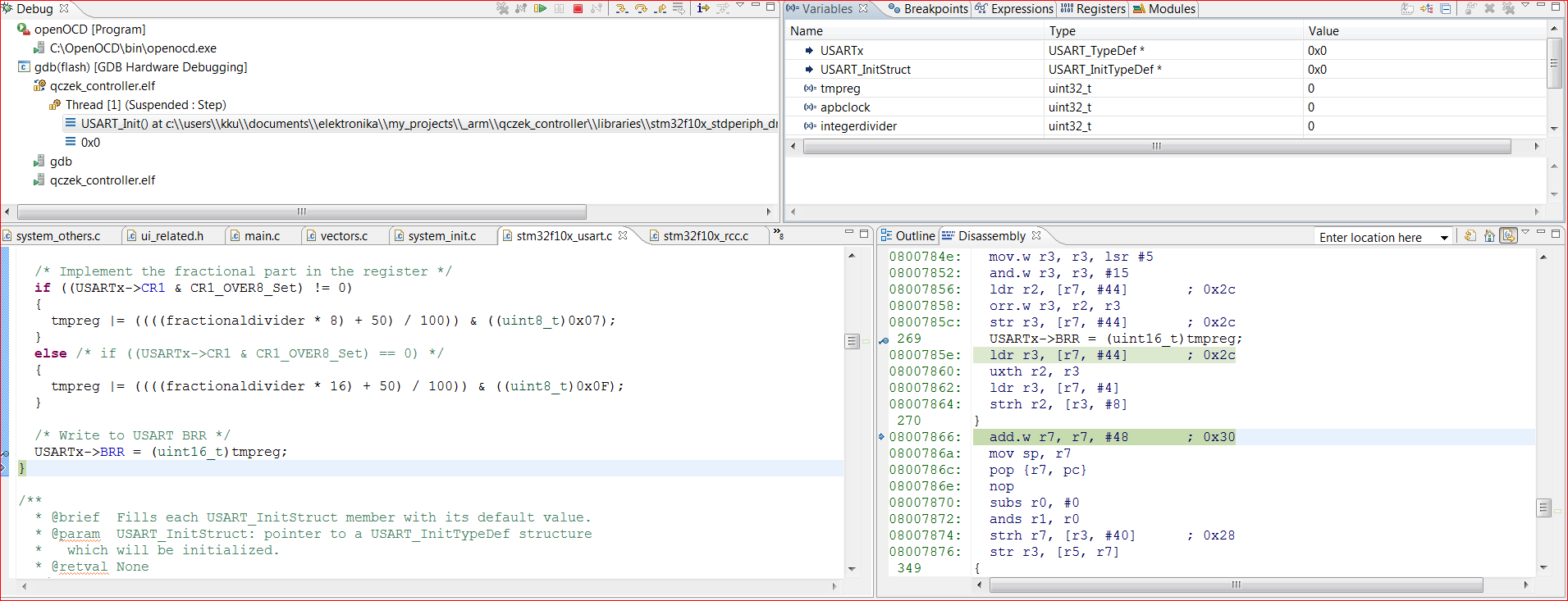Switch to the Breakpoints tab
Image resolution: width=1568 pixels, height=601 pixels.
click(x=929, y=9)
